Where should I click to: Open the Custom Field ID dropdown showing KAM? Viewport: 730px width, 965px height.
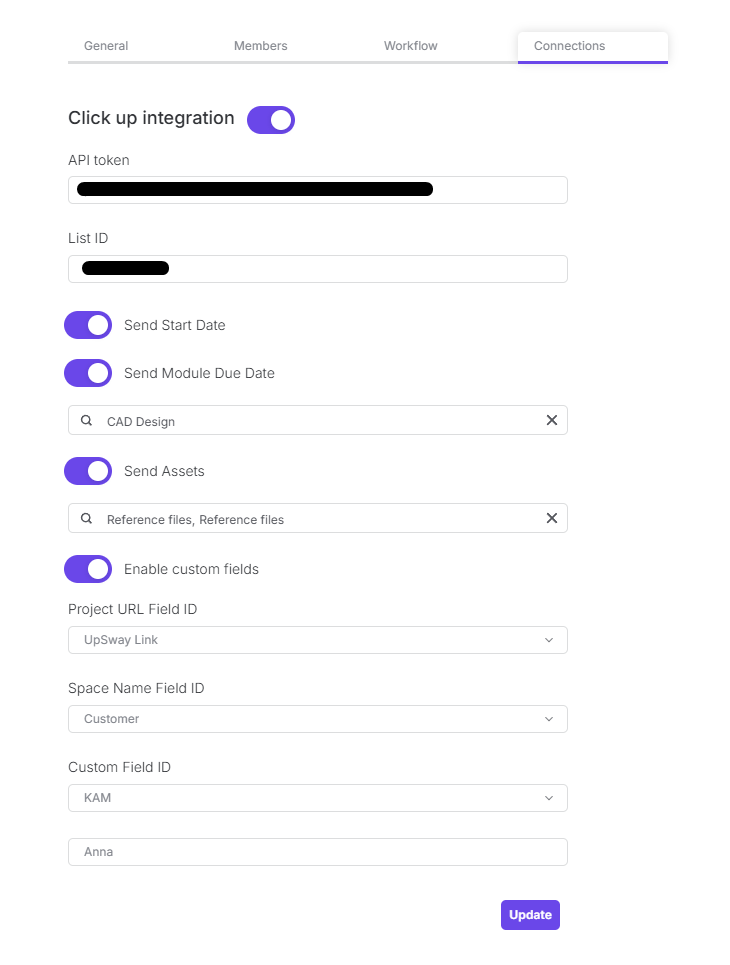coord(317,798)
